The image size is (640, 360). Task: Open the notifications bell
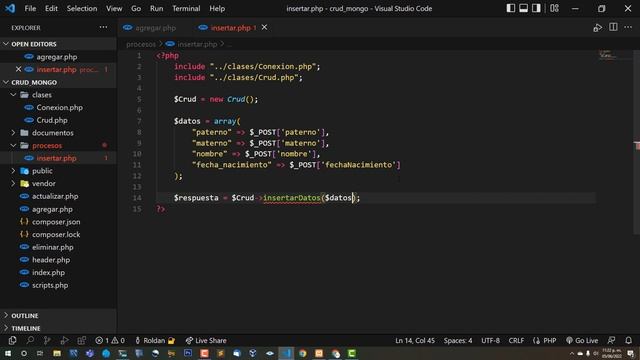(x=629, y=340)
